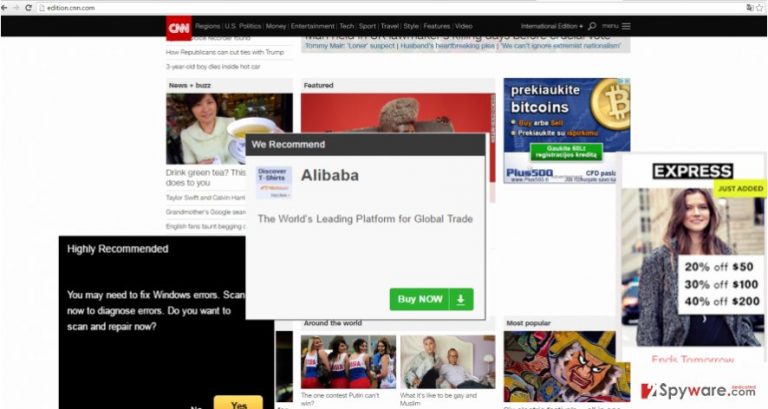
Task: Bookmark page with star icon
Action: point(760,7)
